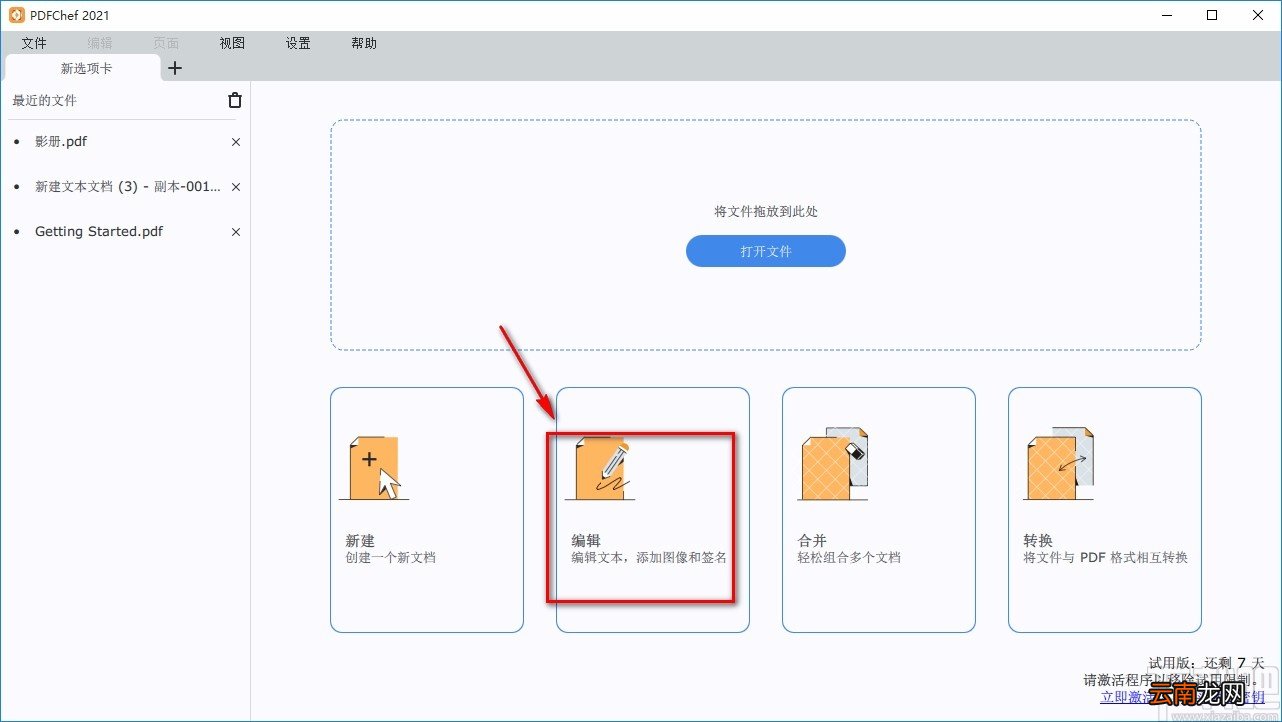Click the 转换 documents icon
This screenshot has height=722, width=1282.
pyautogui.click(x=1059, y=464)
